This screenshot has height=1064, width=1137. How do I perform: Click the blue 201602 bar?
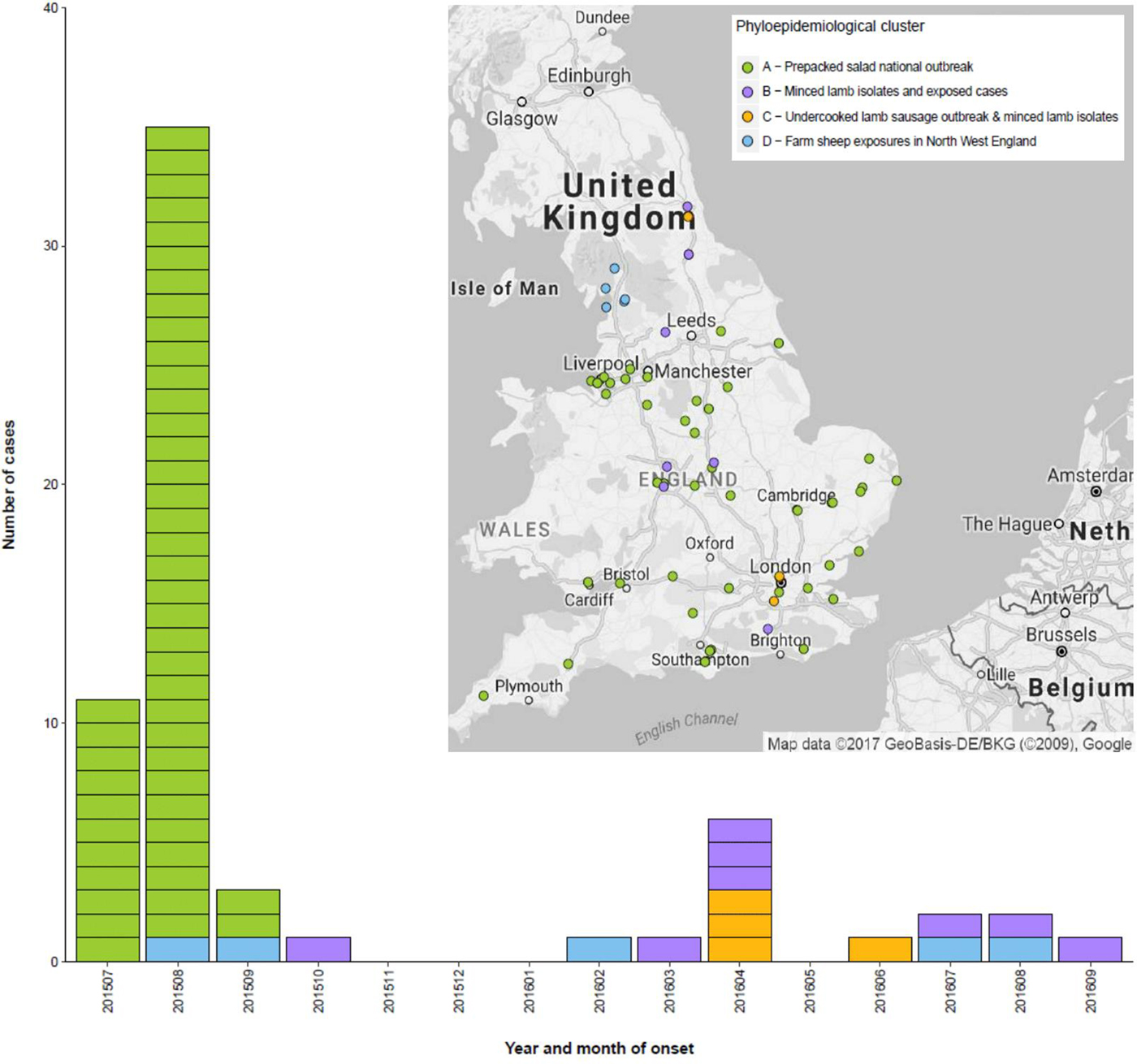tap(599, 949)
